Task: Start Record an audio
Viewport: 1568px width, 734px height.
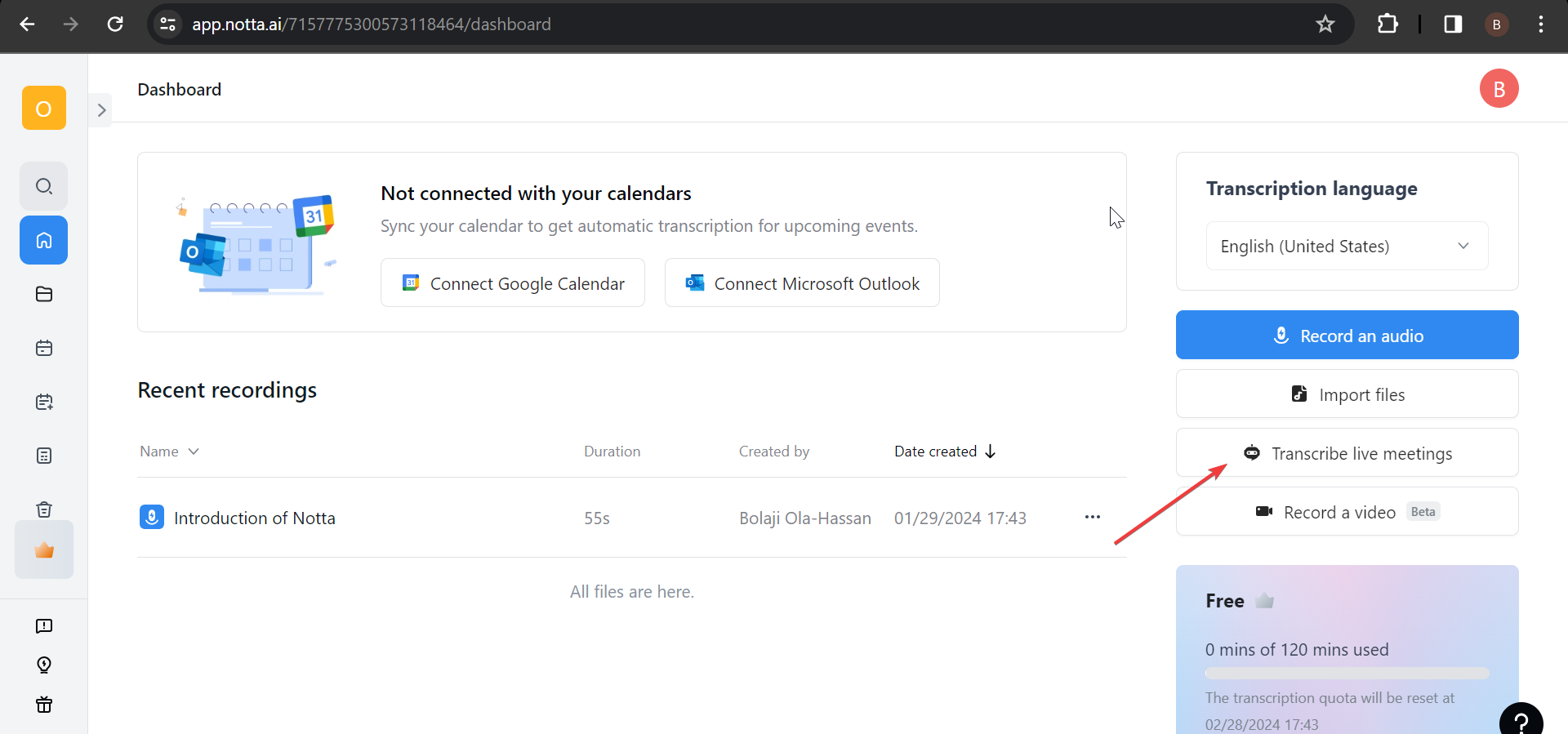Action: point(1347,335)
